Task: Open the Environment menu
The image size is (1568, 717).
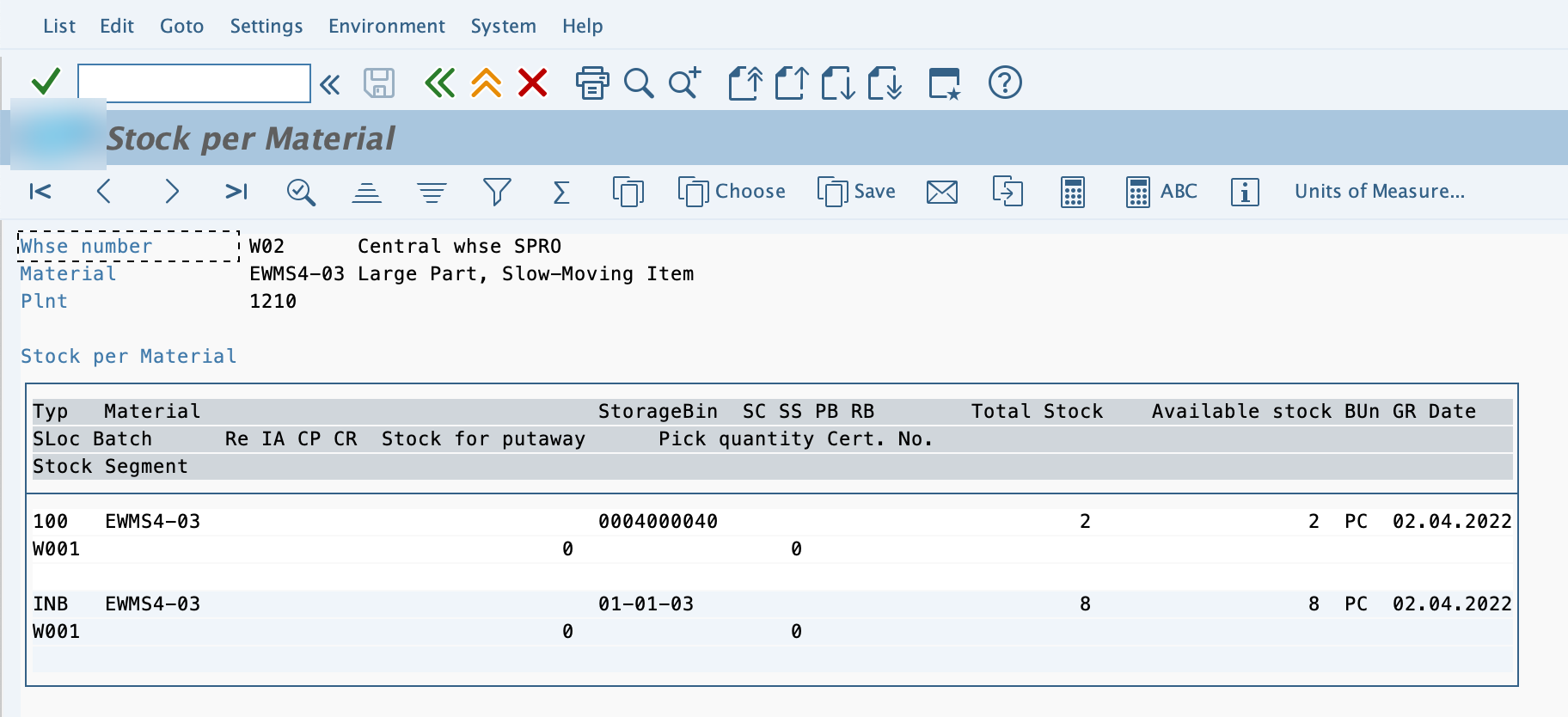Action: point(387,26)
